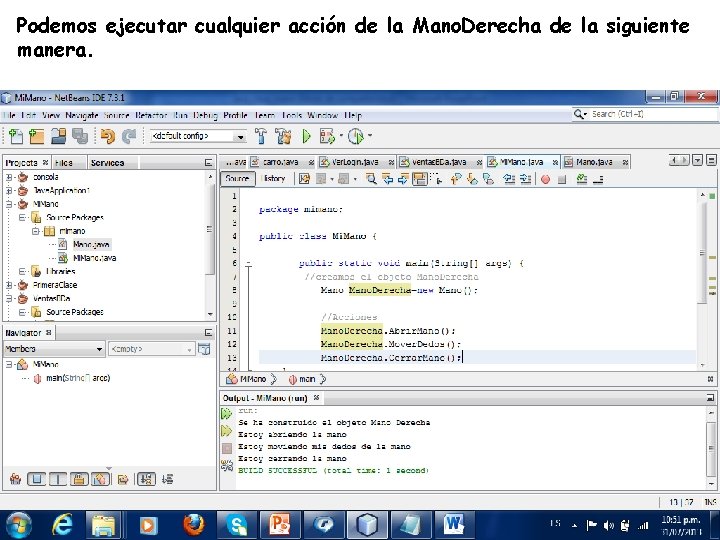This screenshot has width=720, height=540.
Task: Click the Stop Macro Recording icon
Action: (562, 179)
